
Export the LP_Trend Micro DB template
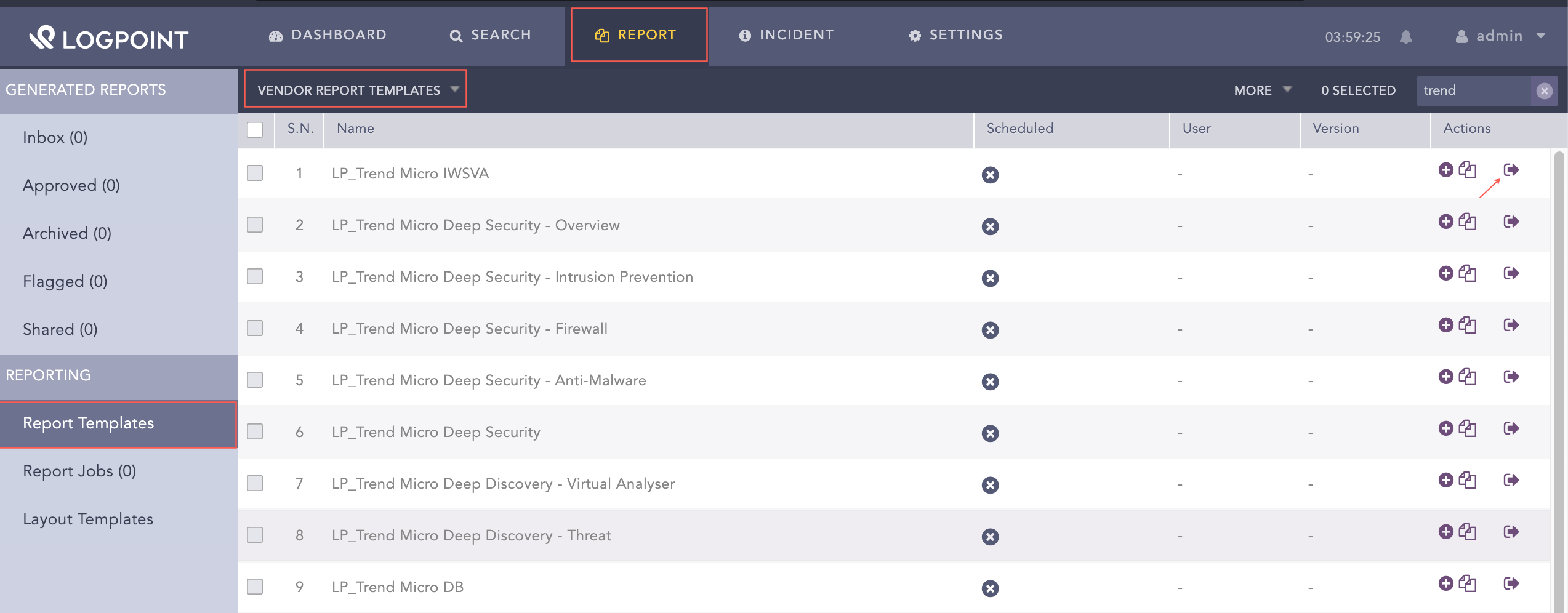1513,583
